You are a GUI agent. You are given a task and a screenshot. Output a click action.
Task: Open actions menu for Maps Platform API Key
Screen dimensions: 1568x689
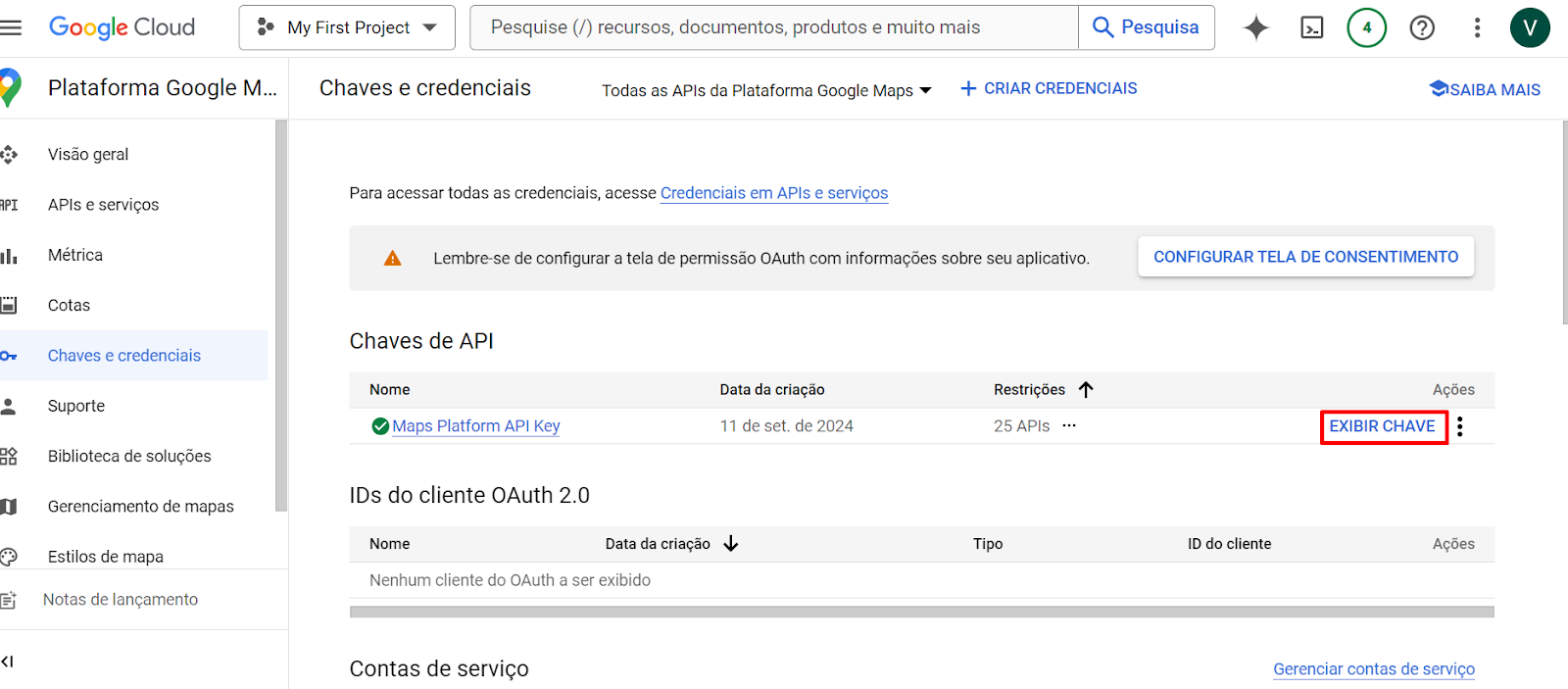point(1460,426)
